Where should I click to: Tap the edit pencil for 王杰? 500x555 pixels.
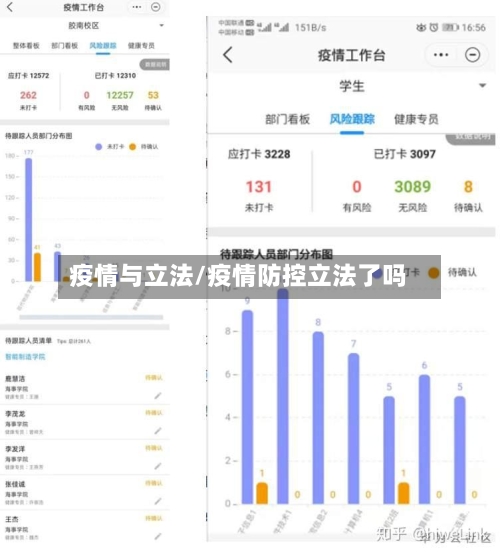158,537
